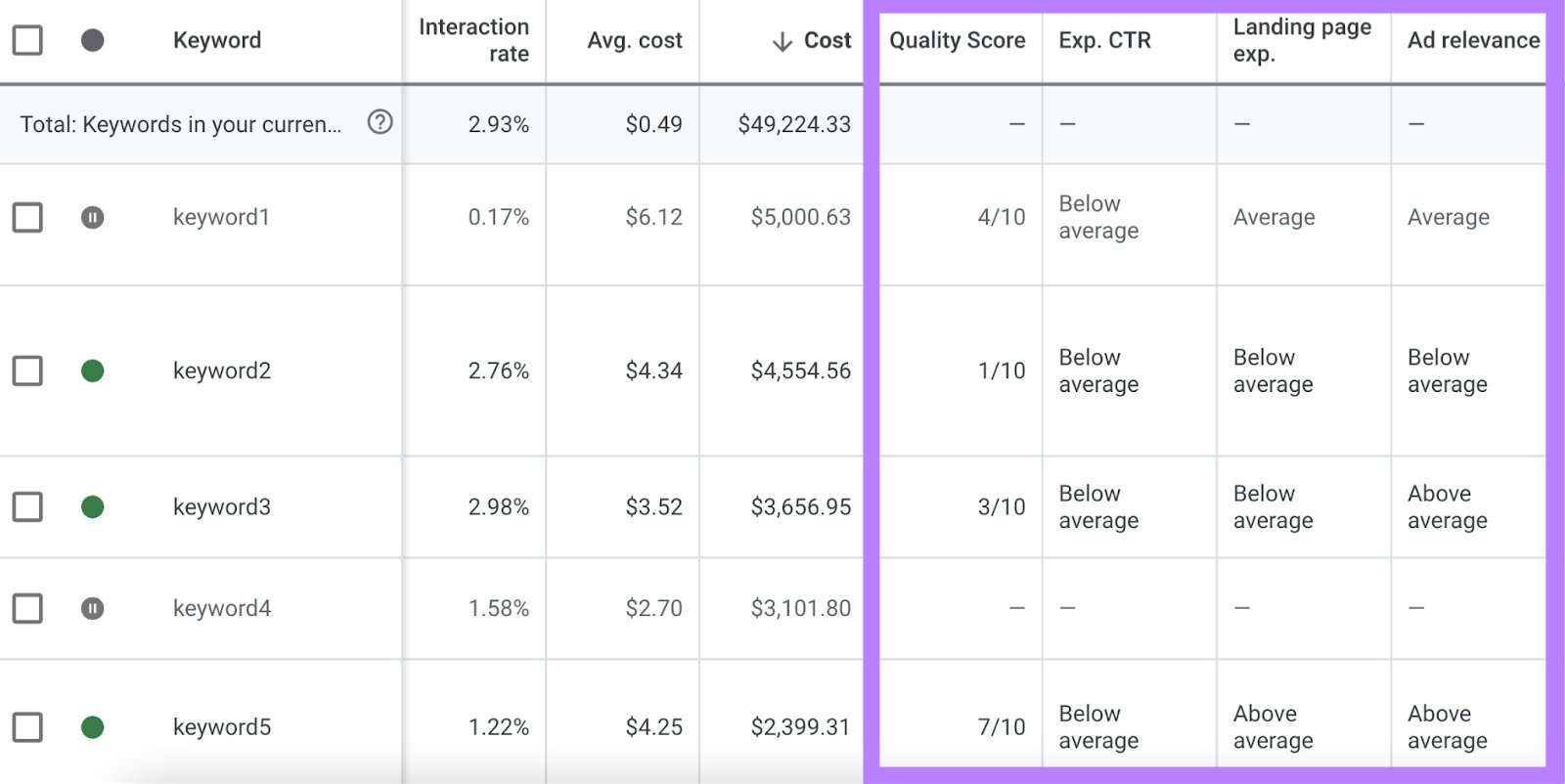Viewport: 1565px width, 784px height.
Task: Check the checkbox next to keyword3
Action: point(26,507)
